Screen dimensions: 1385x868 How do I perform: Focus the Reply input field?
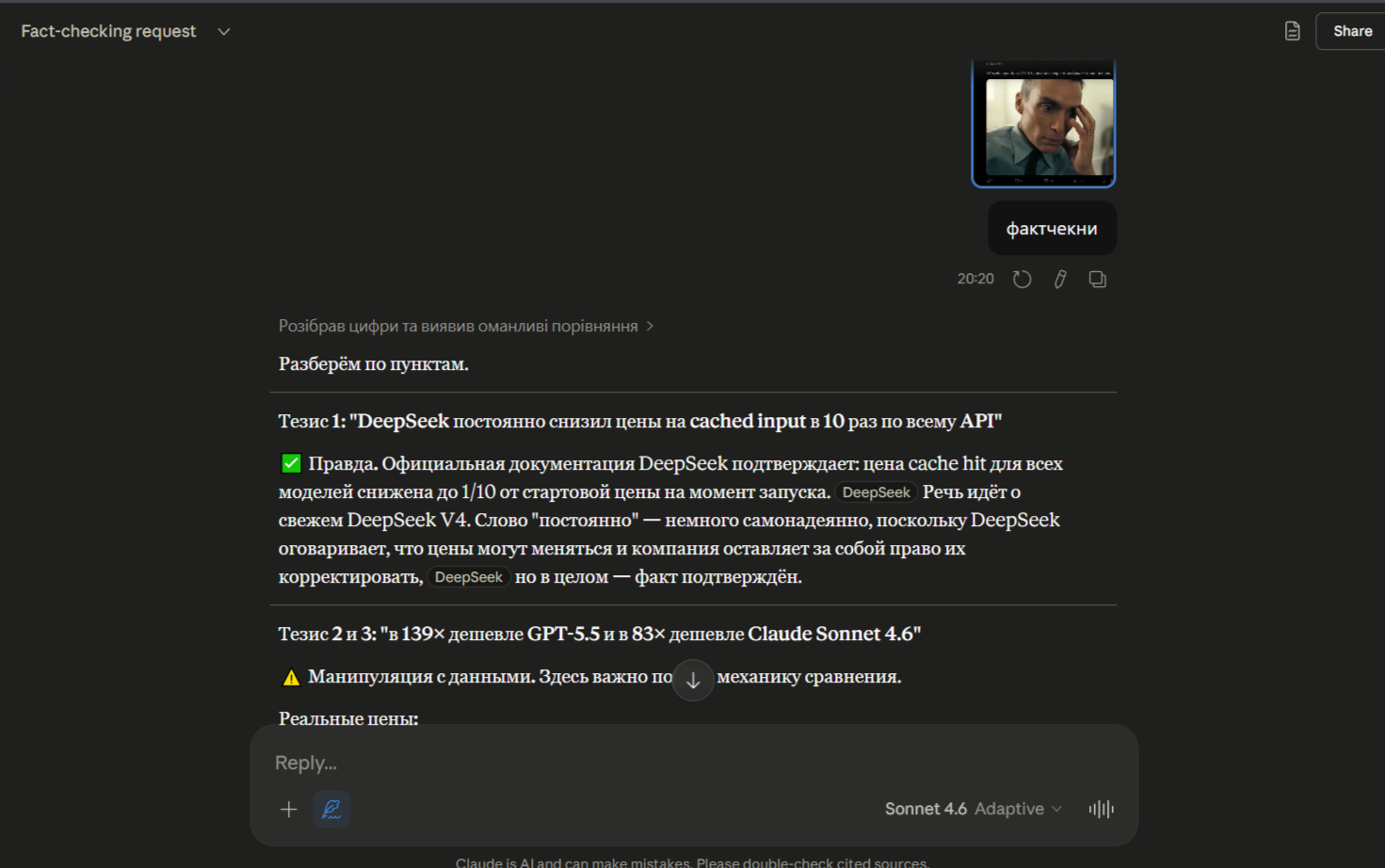[x=693, y=763]
